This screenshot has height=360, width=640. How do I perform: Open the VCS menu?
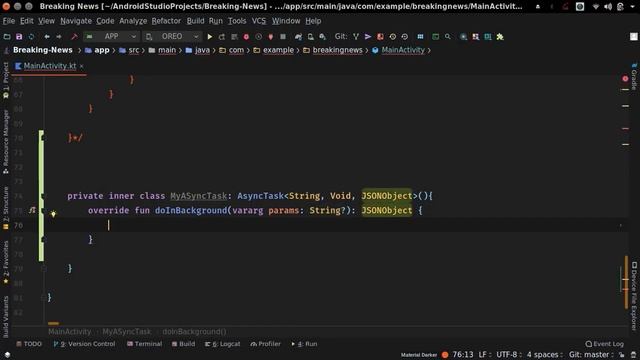[259, 21]
